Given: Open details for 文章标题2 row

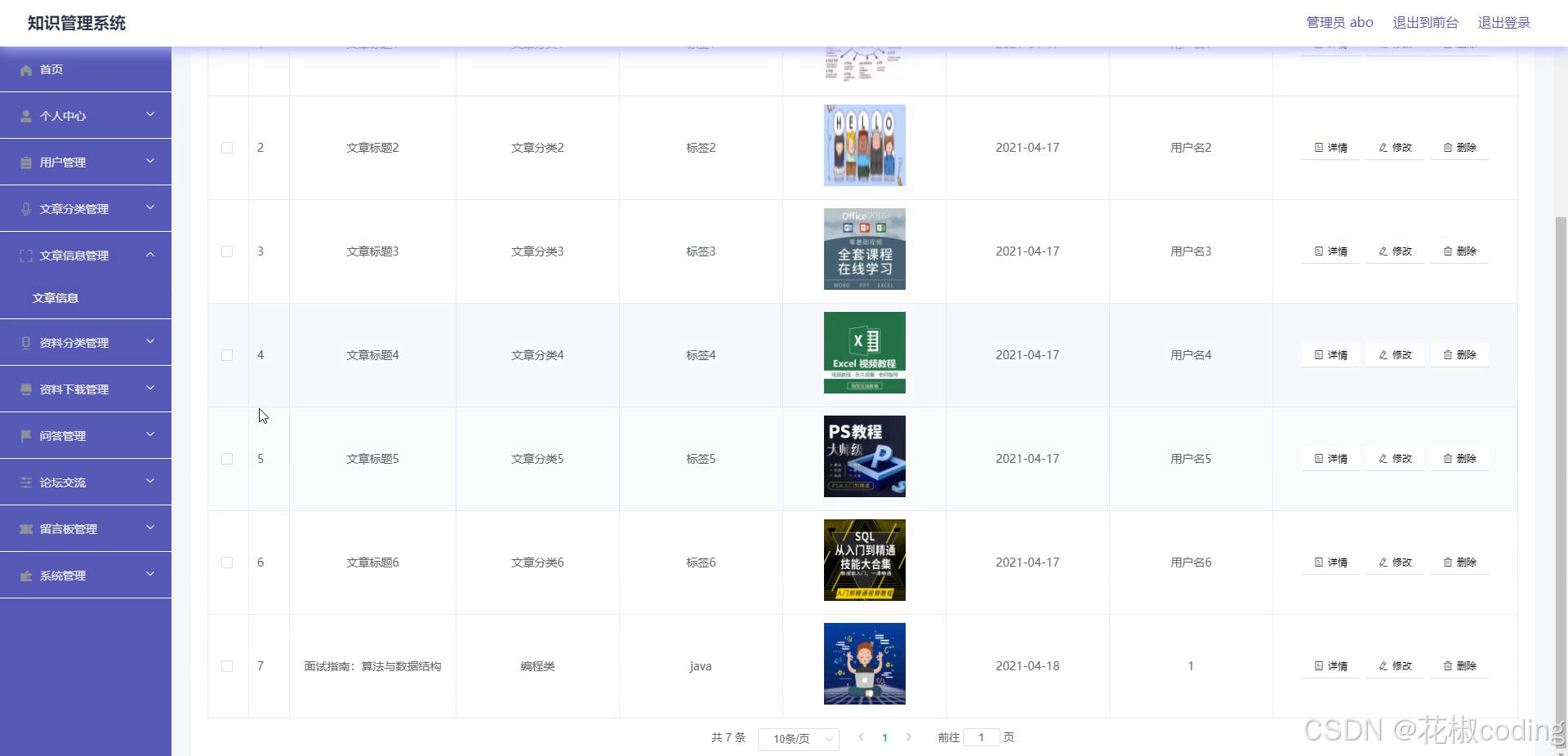Looking at the screenshot, I should point(1330,148).
